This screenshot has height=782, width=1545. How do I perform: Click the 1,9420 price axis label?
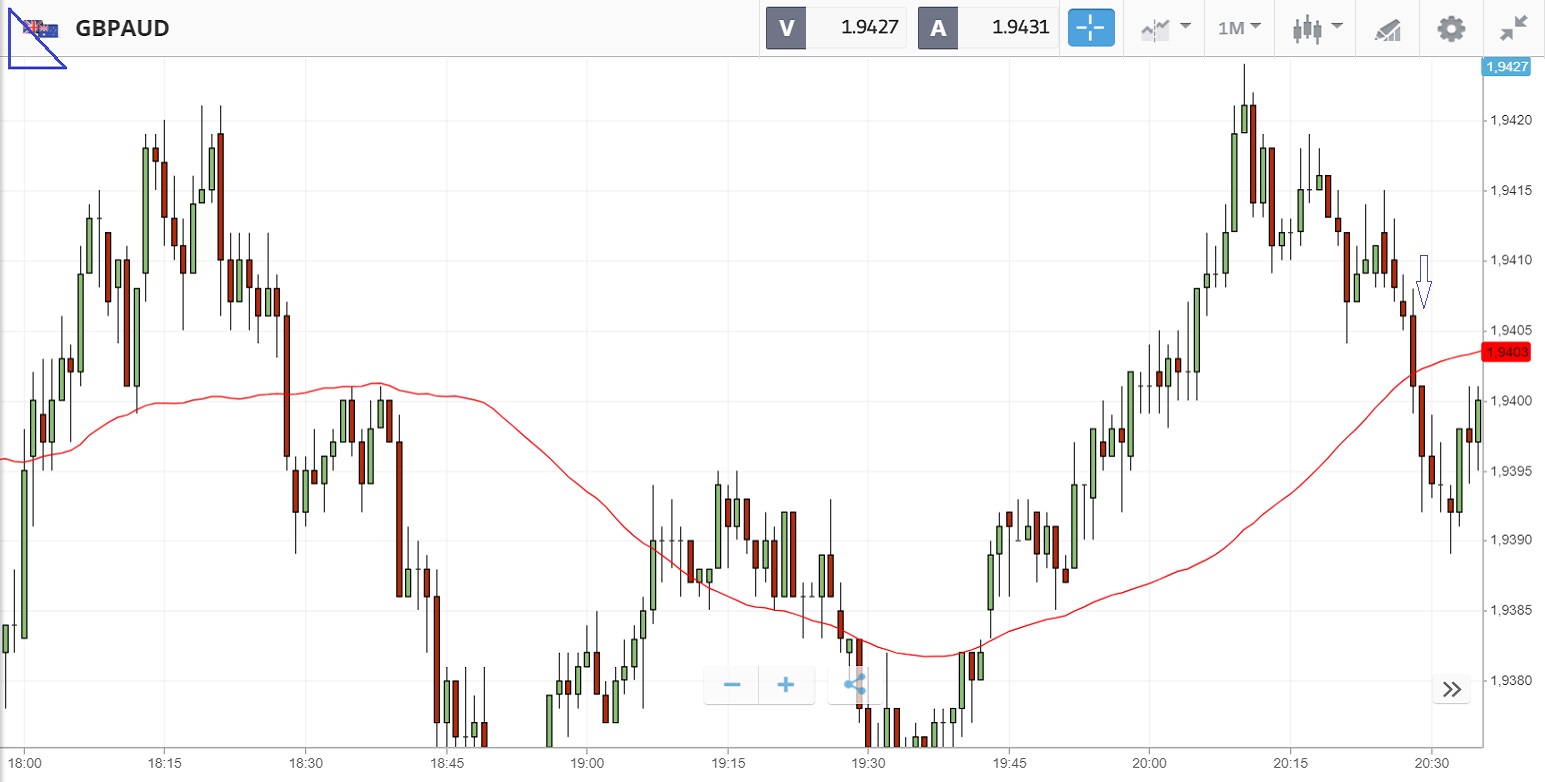(1509, 120)
